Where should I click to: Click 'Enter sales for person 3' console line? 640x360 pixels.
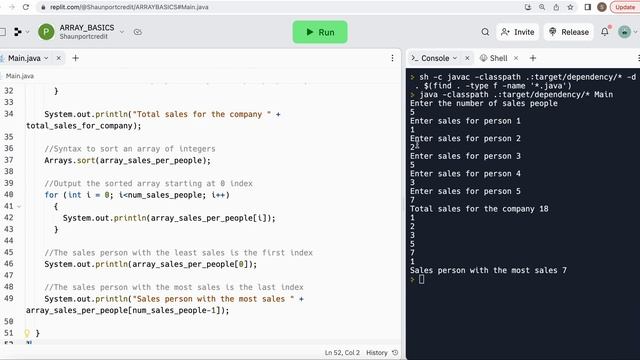pos(465,156)
